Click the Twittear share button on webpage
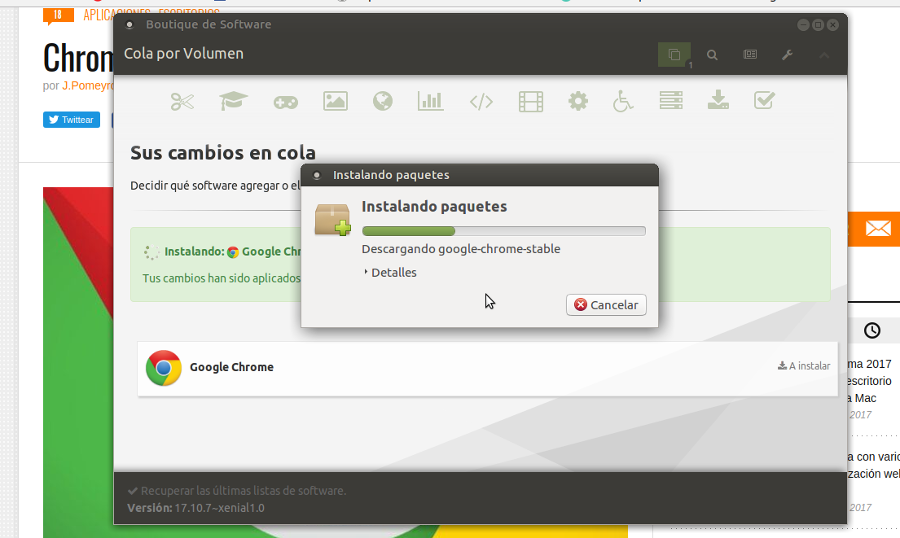The width and height of the screenshot is (900, 538). click(x=71, y=119)
